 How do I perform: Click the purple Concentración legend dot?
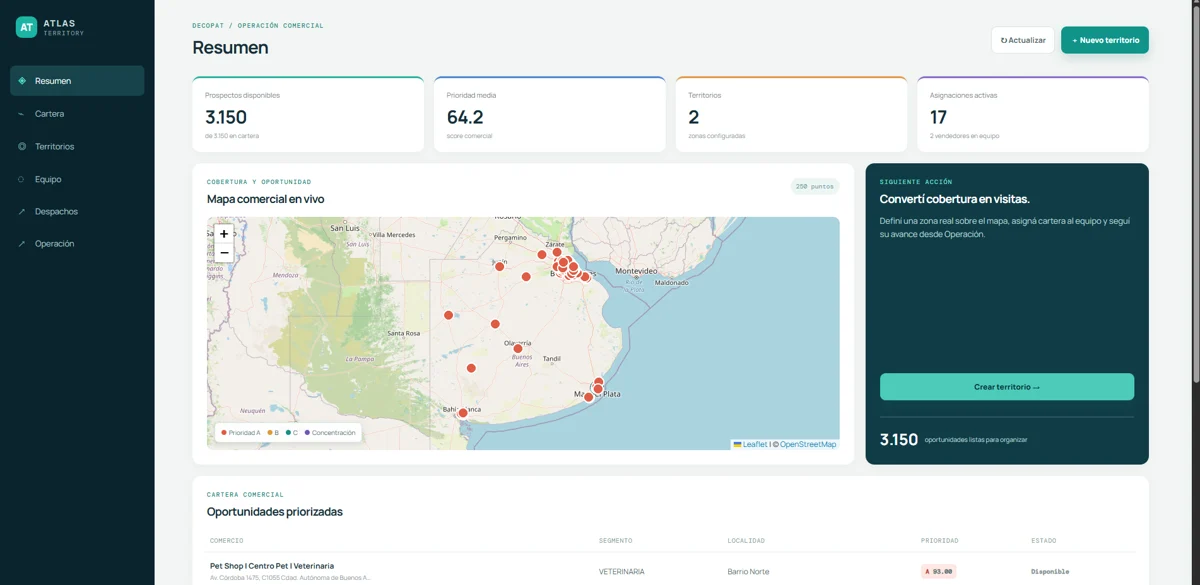tap(307, 433)
